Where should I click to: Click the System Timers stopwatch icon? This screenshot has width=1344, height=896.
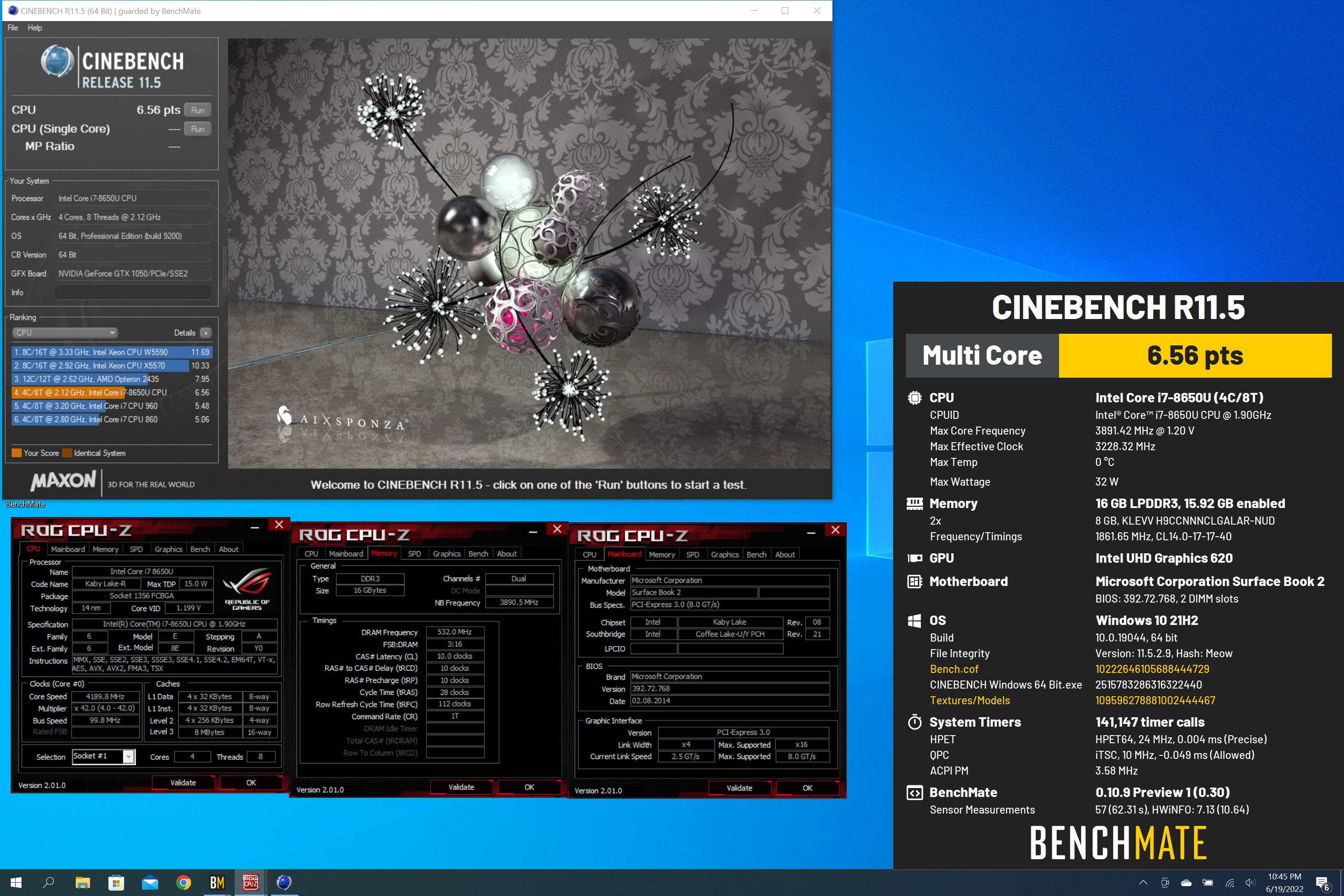[914, 722]
